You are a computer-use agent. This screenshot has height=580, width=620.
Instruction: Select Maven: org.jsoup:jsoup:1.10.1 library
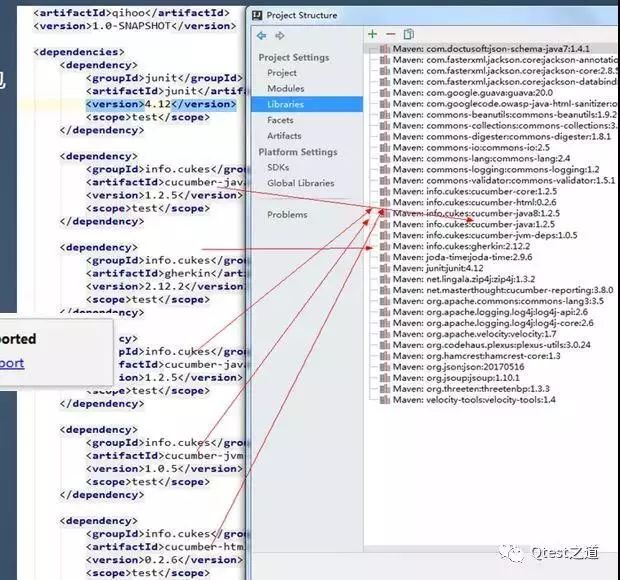pos(456,378)
